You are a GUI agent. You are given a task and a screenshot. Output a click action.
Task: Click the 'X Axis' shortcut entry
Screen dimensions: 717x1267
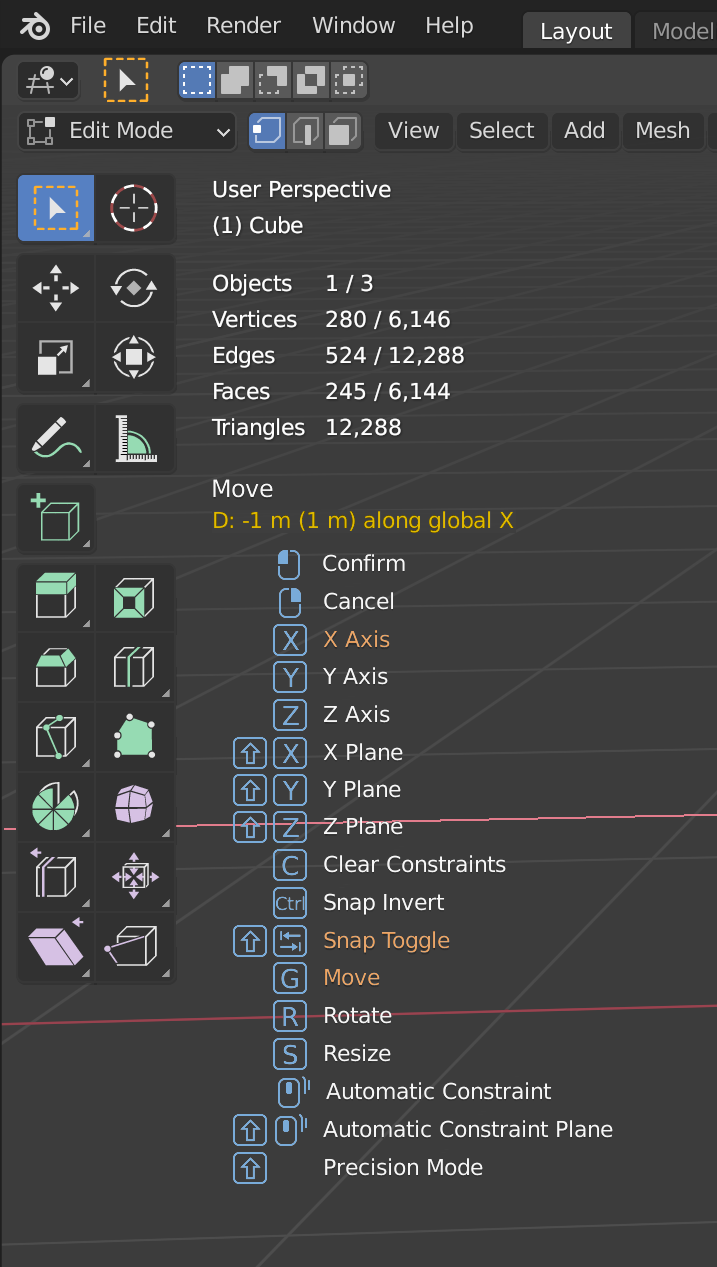pos(356,640)
